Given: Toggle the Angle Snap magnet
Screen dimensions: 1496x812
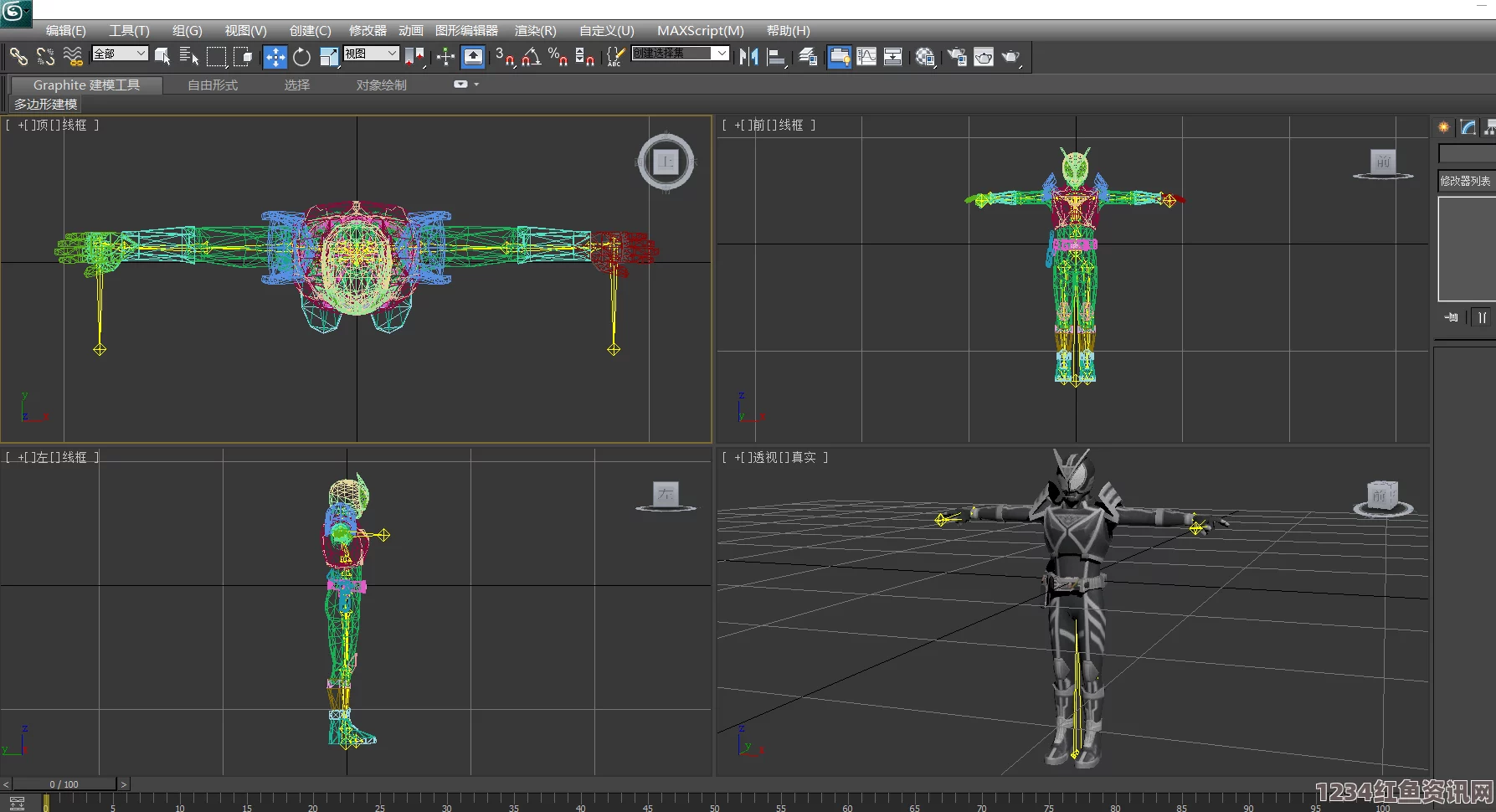Looking at the screenshot, I should 532,56.
